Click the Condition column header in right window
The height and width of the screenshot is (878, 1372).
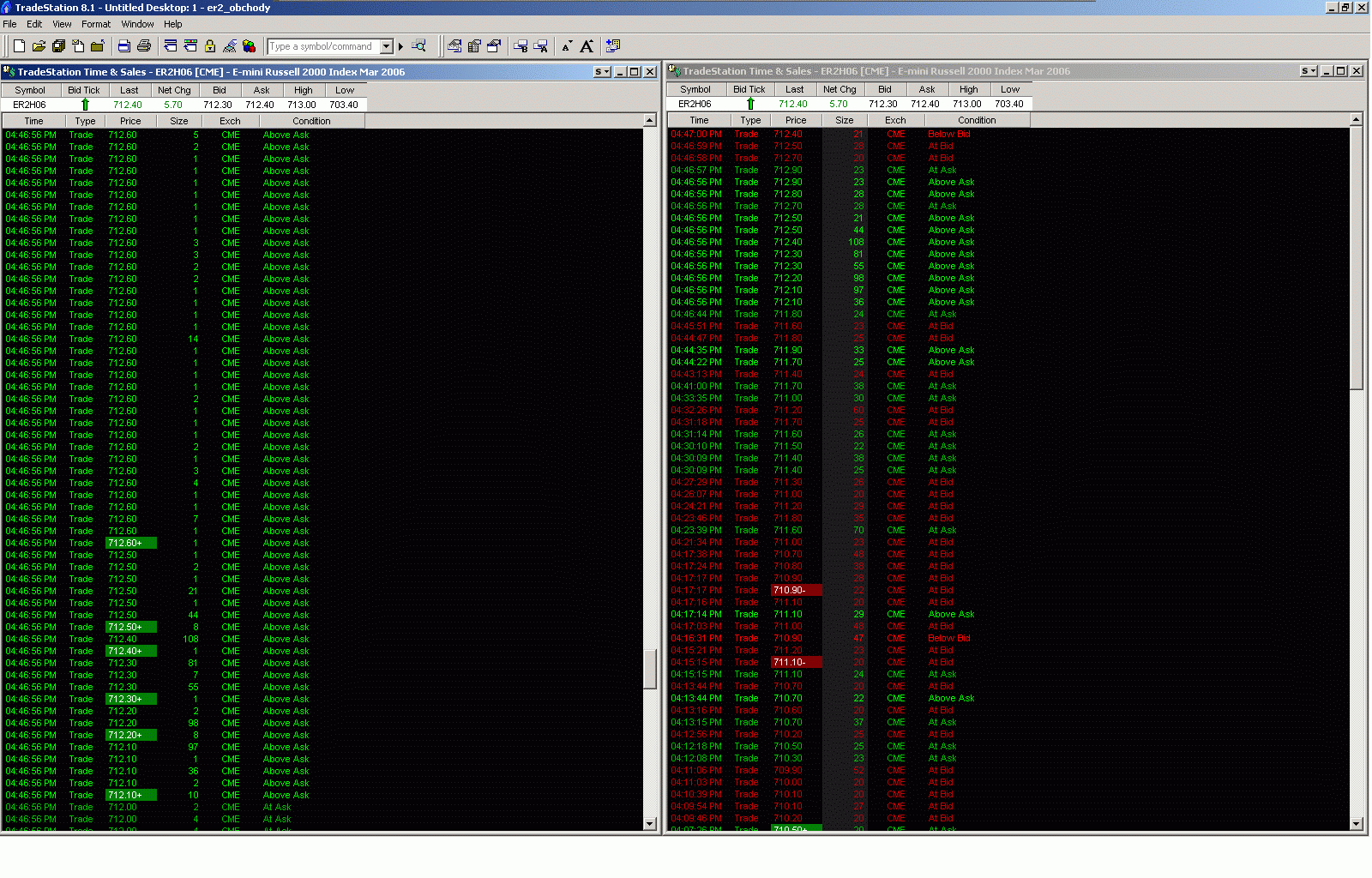pyautogui.click(x=977, y=120)
